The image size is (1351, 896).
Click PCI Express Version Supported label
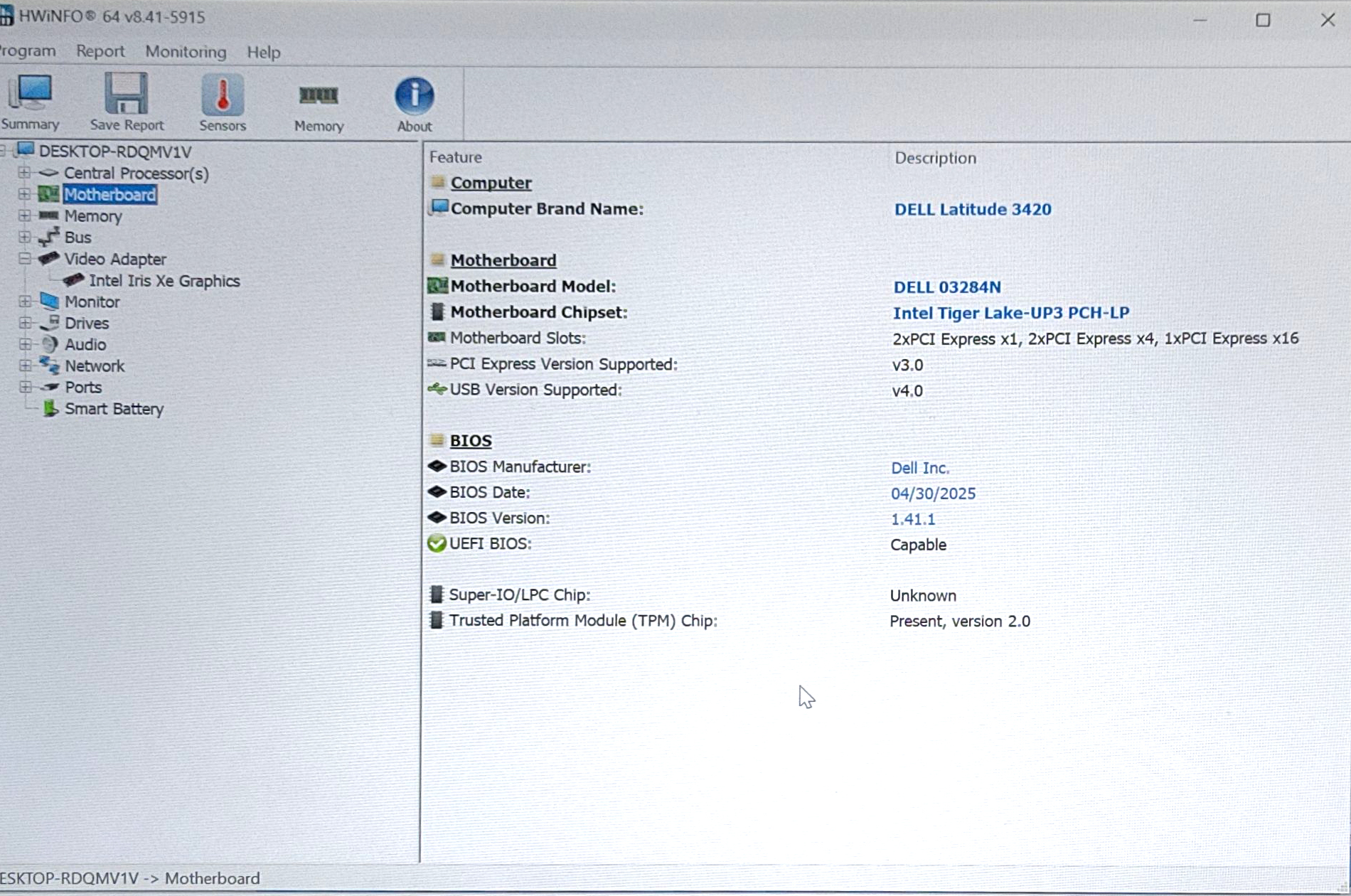click(x=563, y=364)
